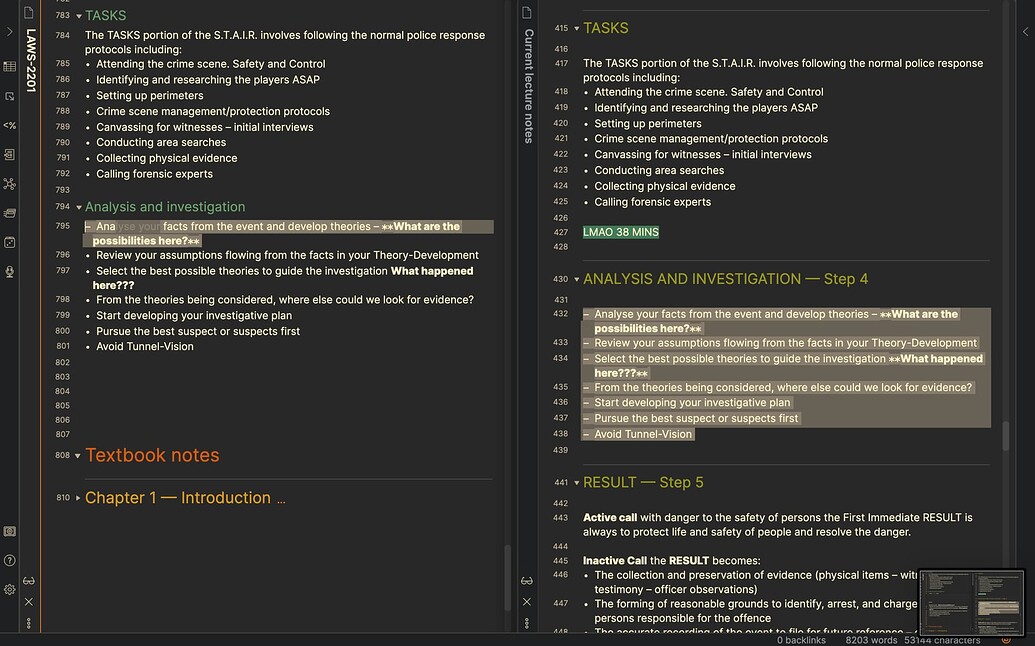
Task: Click the orange status bar icon at bottom right
Action: coord(1006,640)
